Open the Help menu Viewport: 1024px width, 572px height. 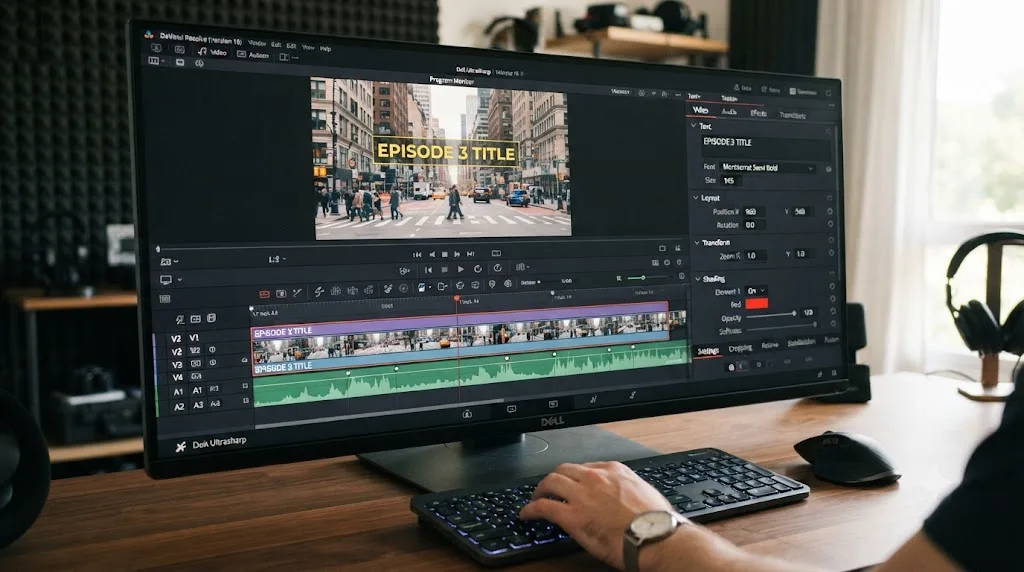pos(325,48)
